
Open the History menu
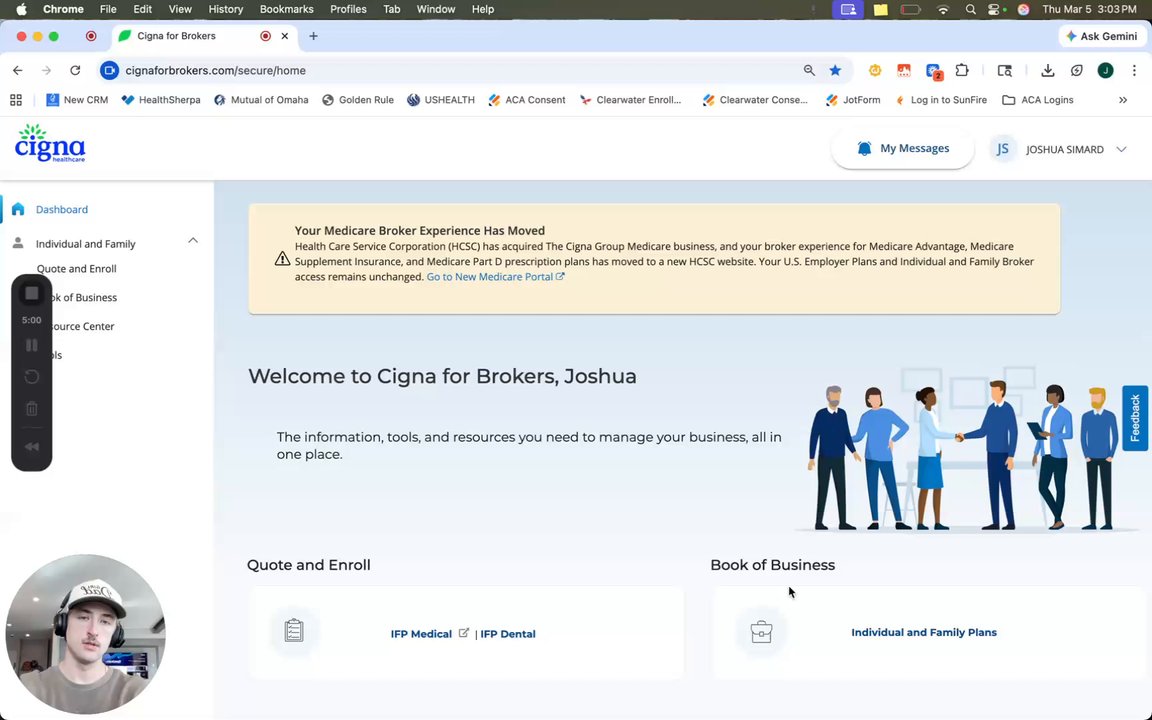226,10
